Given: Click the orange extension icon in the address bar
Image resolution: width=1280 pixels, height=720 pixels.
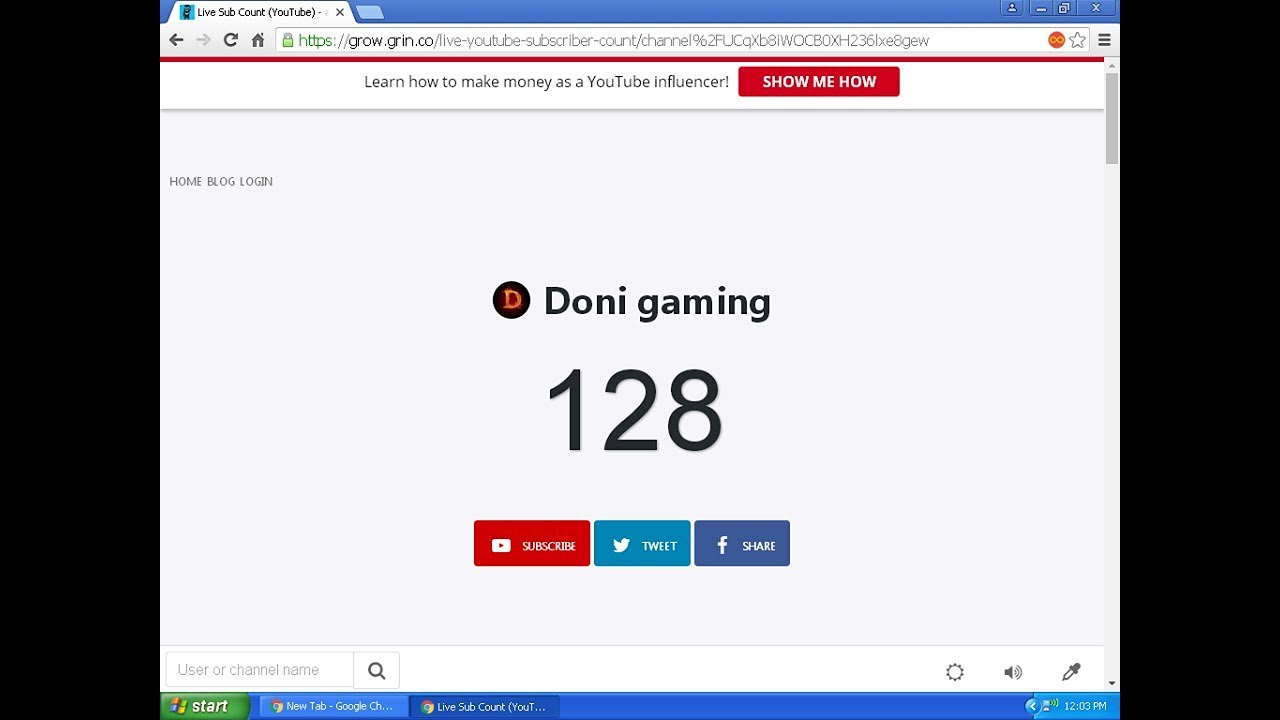Looking at the screenshot, I should [1056, 40].
